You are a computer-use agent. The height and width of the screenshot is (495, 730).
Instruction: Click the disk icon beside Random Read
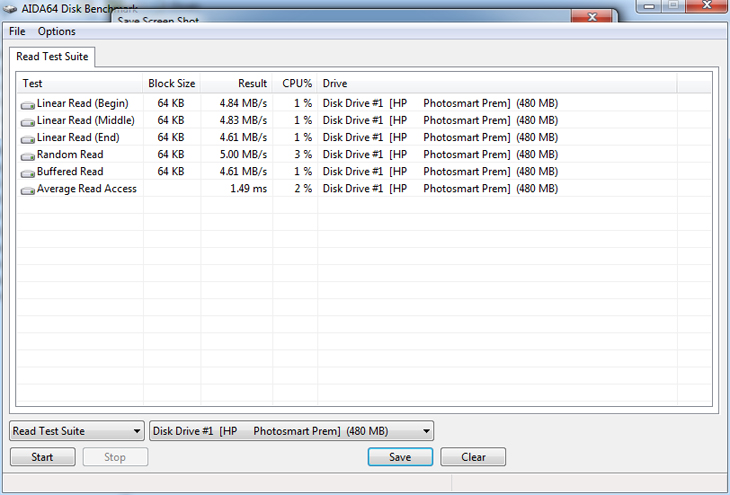[28, 155]
